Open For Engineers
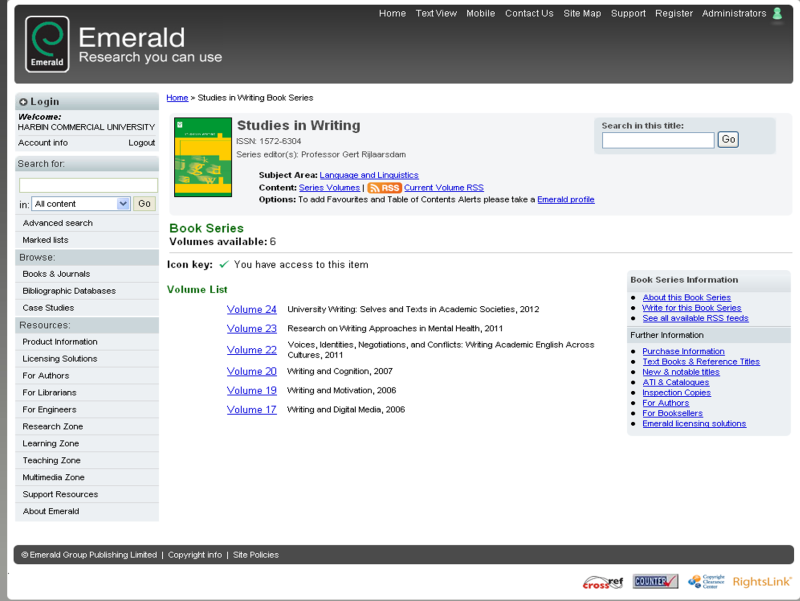 click(49, 409)
